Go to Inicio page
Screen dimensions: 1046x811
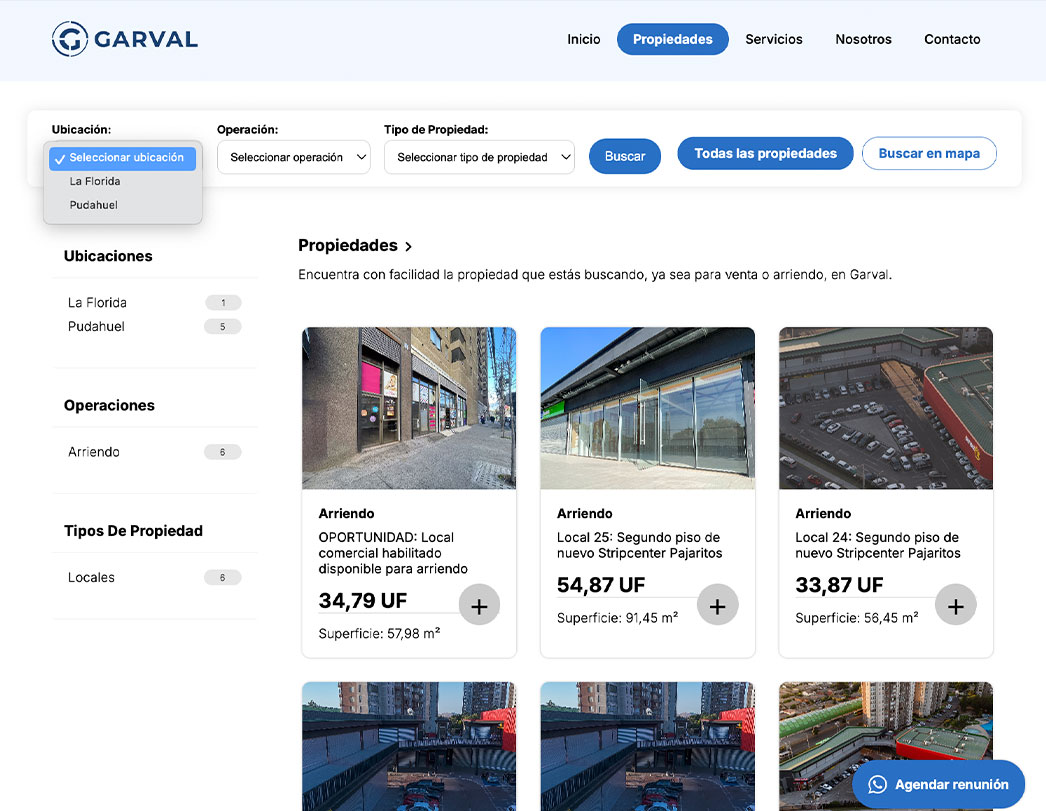point(584,39)
